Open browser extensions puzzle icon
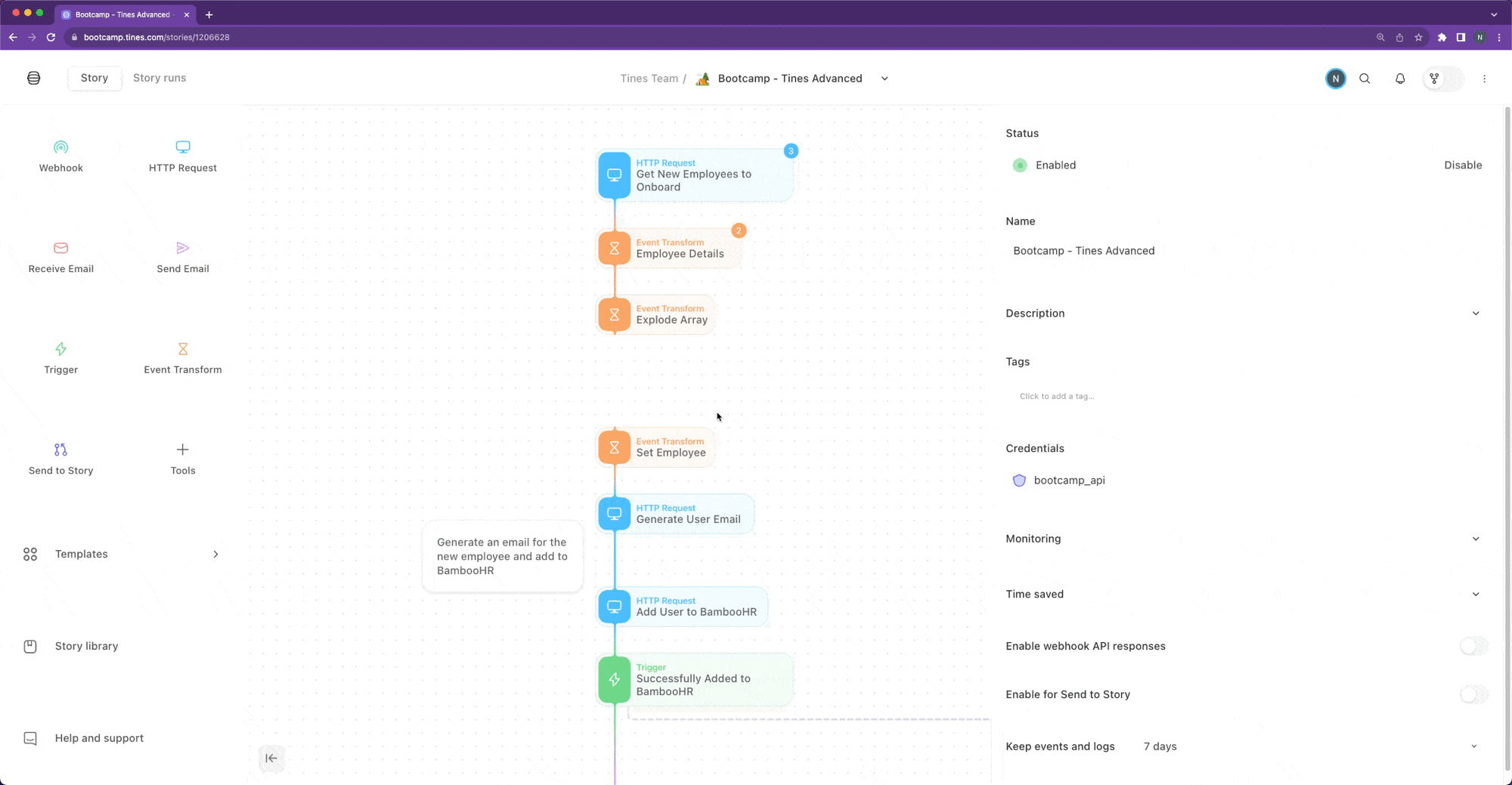The image size is (1512, 785). (1442, 37)
